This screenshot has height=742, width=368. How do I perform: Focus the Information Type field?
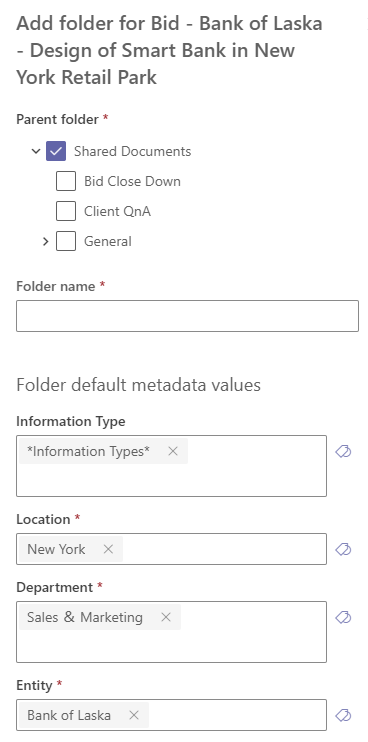171,466
